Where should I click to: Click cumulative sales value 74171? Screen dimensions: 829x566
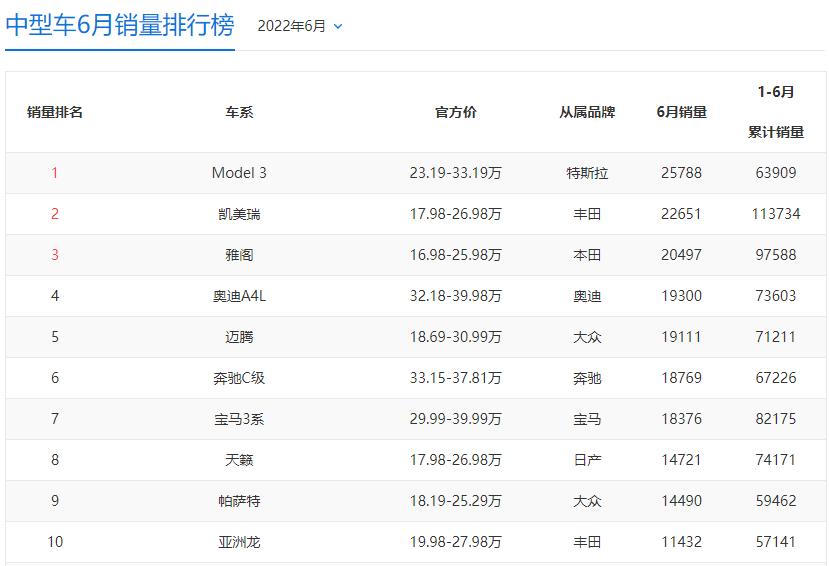point(776,460)
